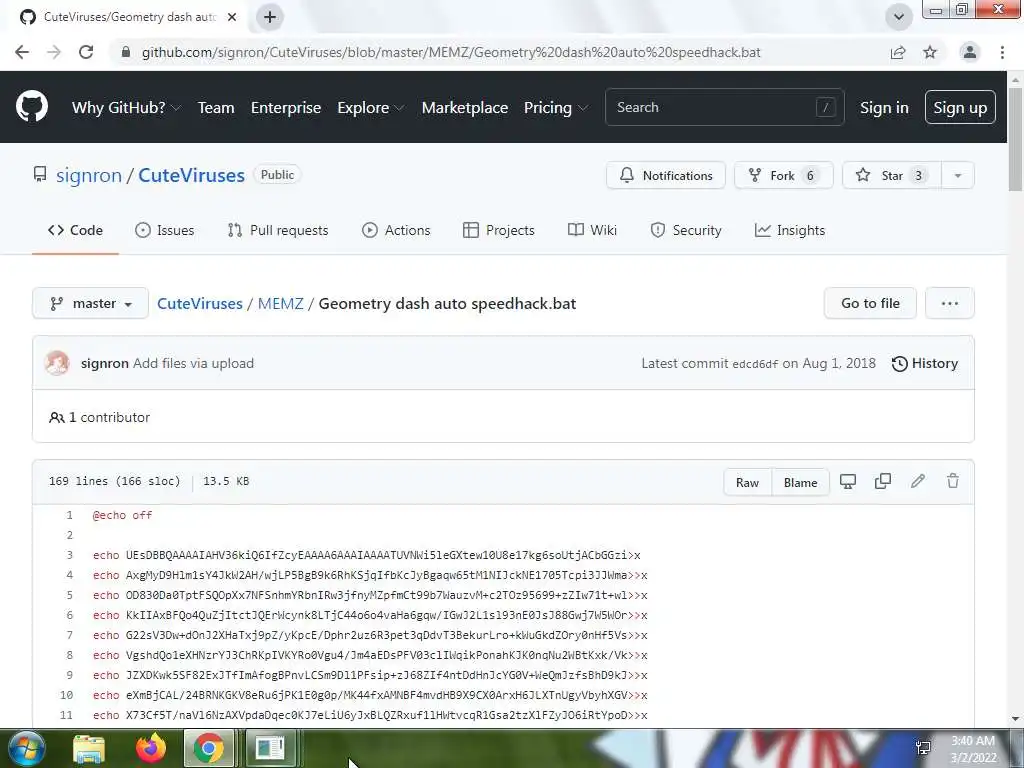The width and height of the screenshot is (1024, 768).
Task: Open Enterprise nav link
Action: 286,108
